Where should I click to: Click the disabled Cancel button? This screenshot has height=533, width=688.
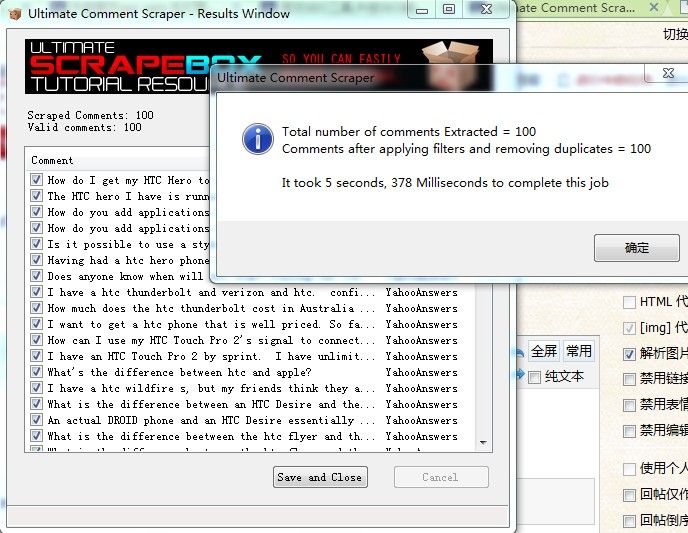point(441,477)
